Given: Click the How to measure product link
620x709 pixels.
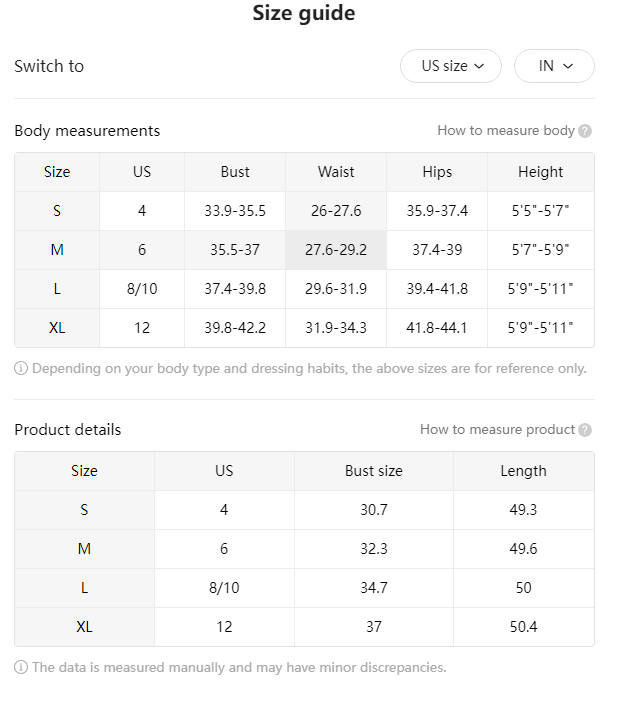Looking at the screenshot, I should (497, 430).
